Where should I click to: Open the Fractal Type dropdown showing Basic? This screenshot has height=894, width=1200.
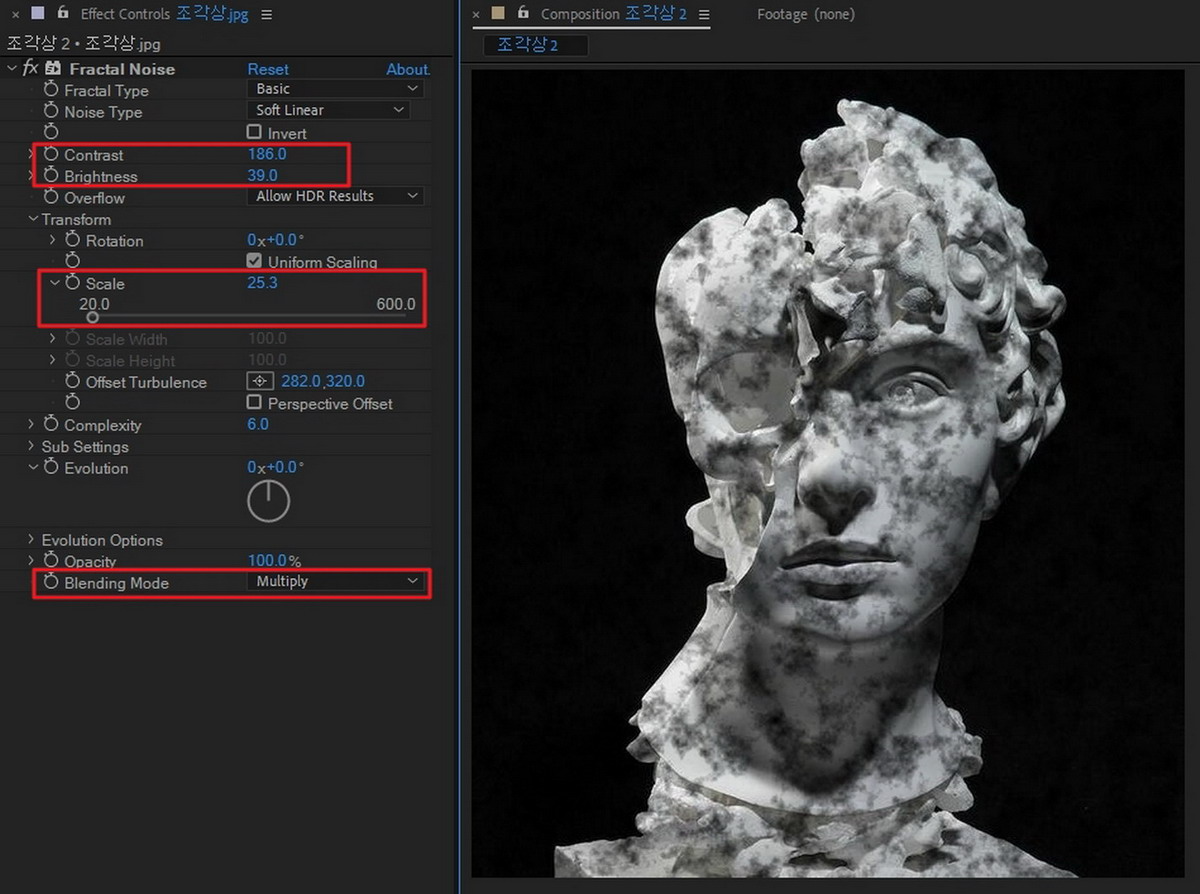334,89
